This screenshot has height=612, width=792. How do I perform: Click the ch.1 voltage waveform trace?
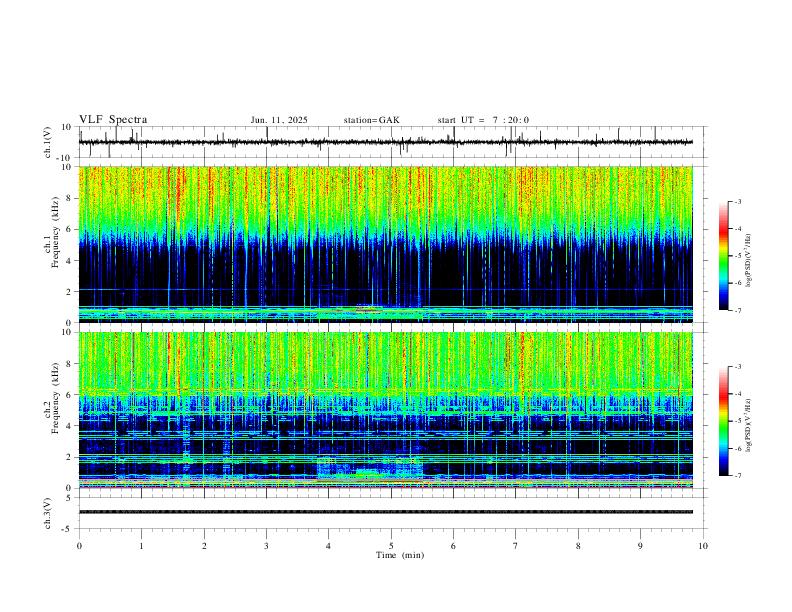[x=385, y=142]
